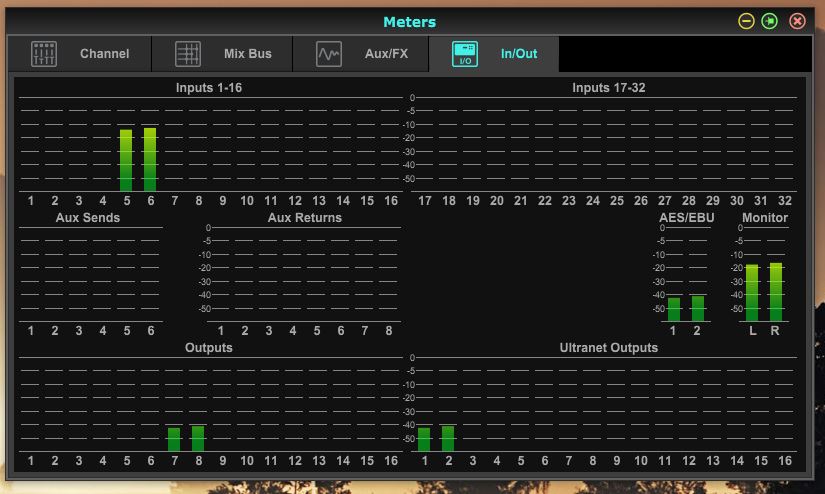This screenshot has width=825, height=494.
Task: Click the Monitor R meter bar
Action: pyautogui.click(x=776, y=292)
